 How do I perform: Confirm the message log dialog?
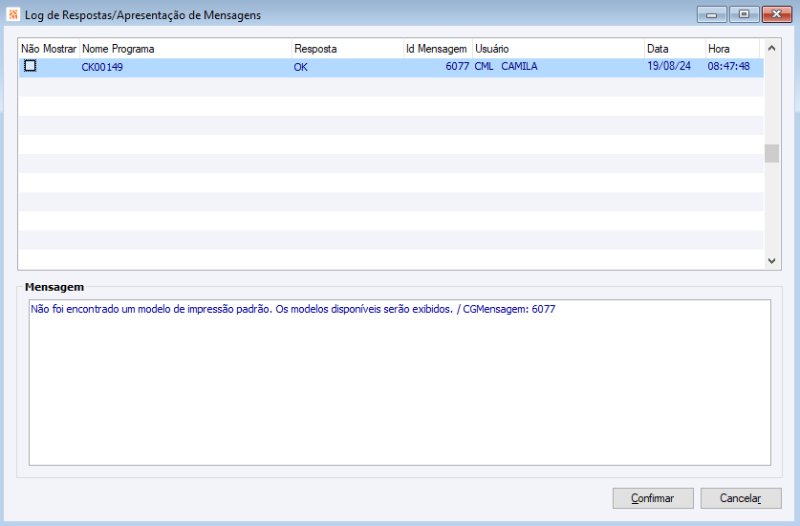click(x=653, y=498)
